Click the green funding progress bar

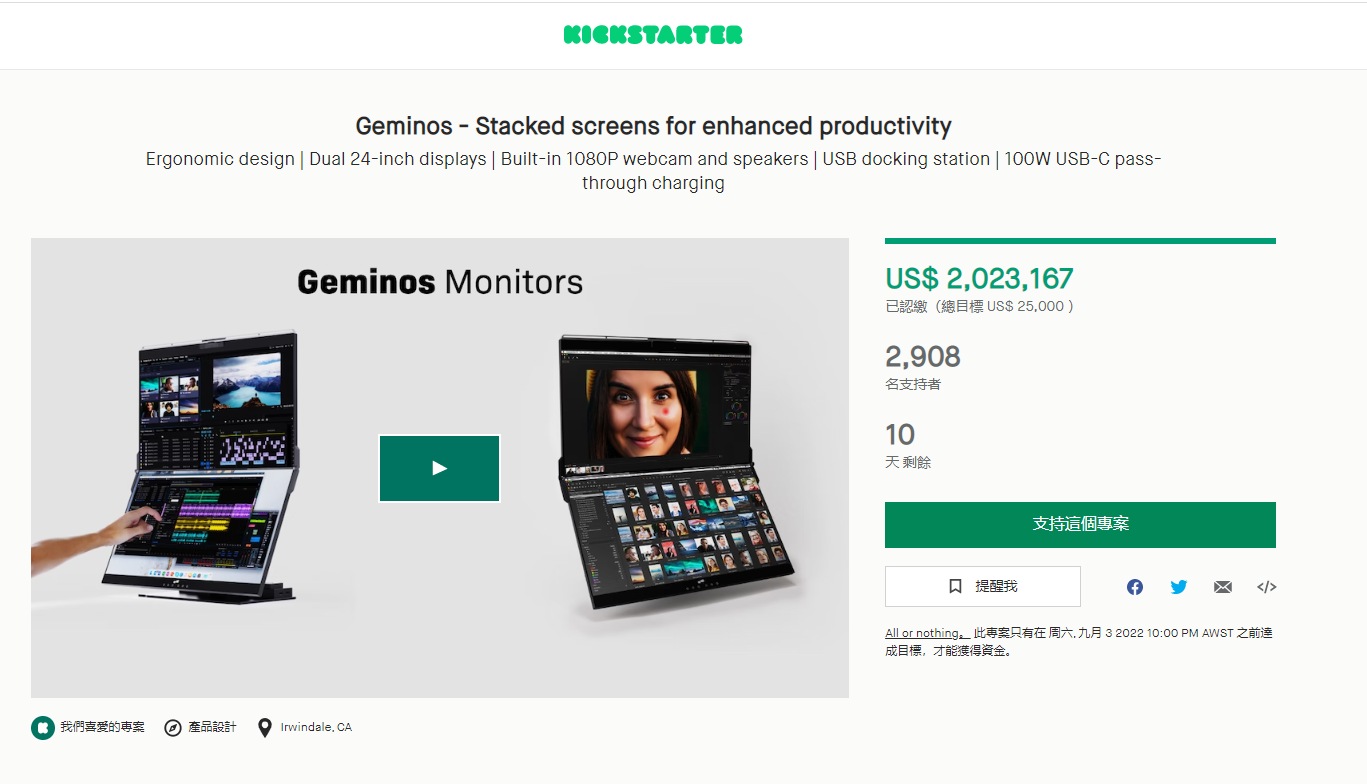[1080, 241]
